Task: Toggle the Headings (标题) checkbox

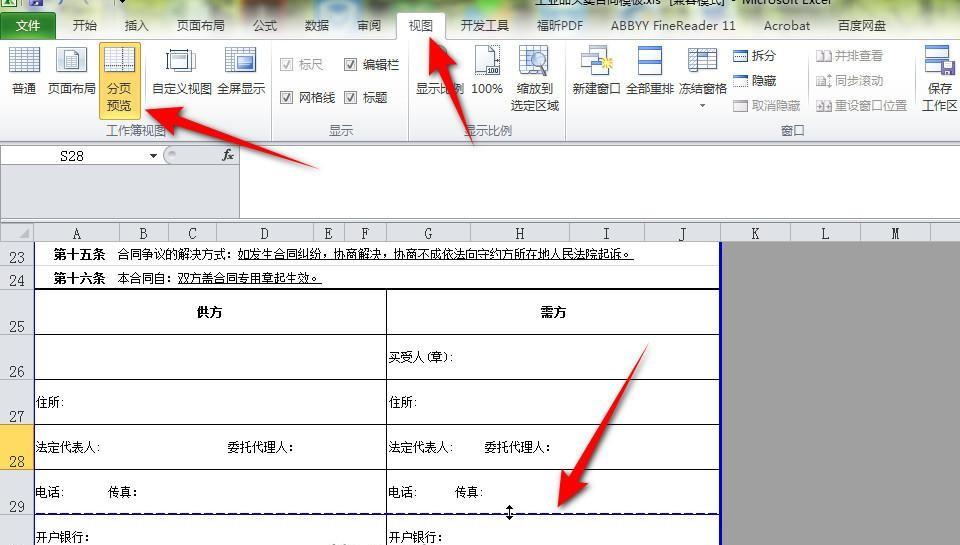Action: [x=350, y=97]
